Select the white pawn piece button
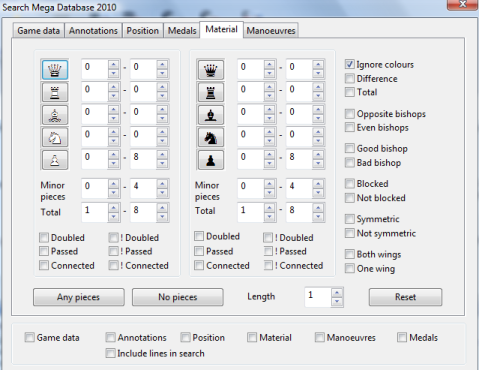 [55, 160]
